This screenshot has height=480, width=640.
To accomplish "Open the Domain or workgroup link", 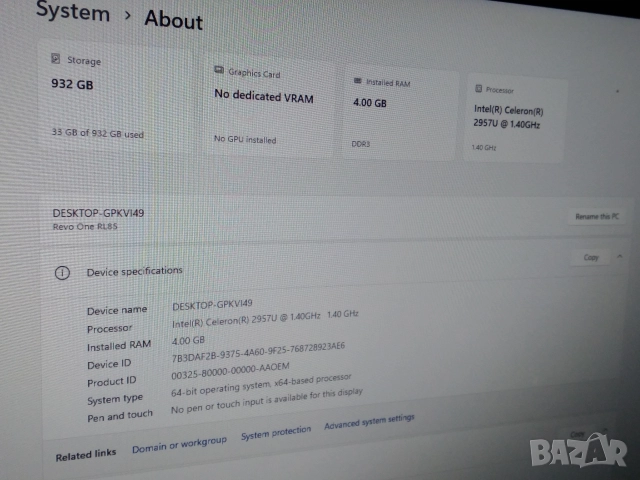I will 179,442.
